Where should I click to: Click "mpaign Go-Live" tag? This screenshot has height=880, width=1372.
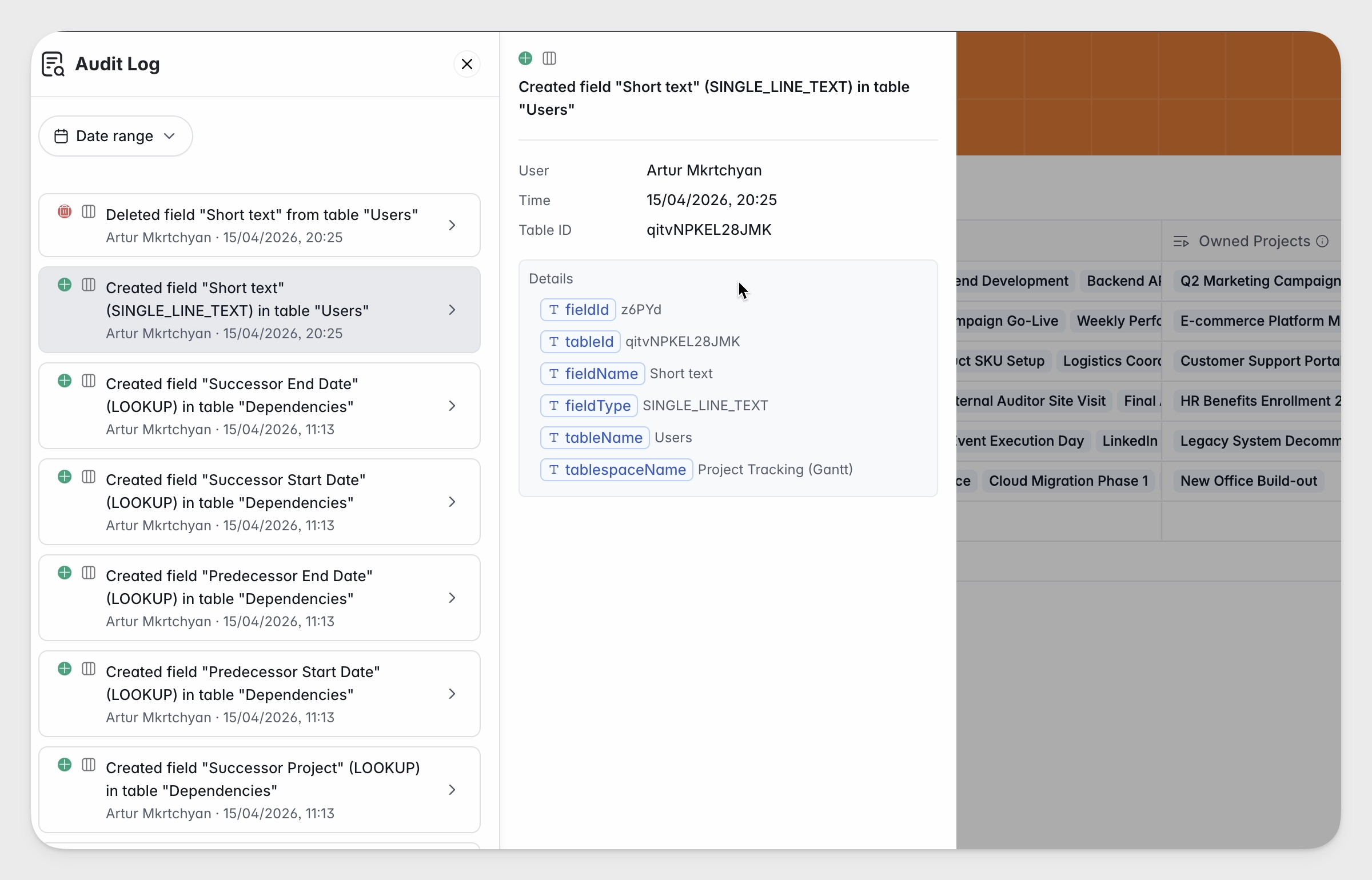tap(1010, 321)
